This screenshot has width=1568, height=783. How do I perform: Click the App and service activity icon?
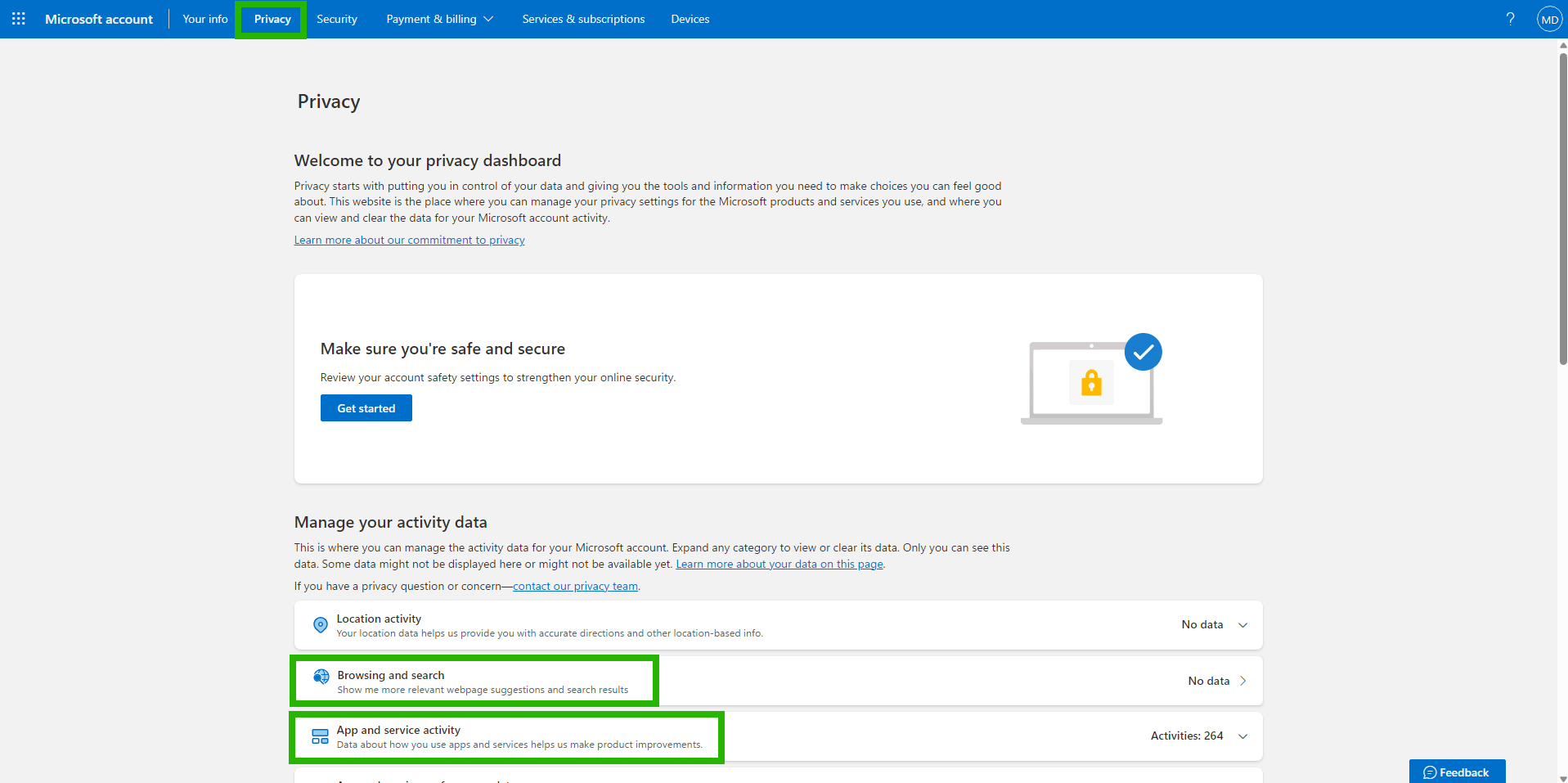[321, 736]
